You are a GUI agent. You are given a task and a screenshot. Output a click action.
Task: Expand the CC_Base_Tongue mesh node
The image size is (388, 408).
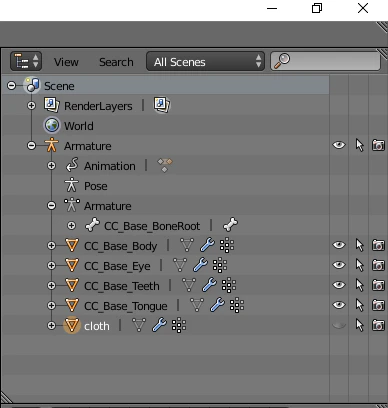(x=51, y=306)
